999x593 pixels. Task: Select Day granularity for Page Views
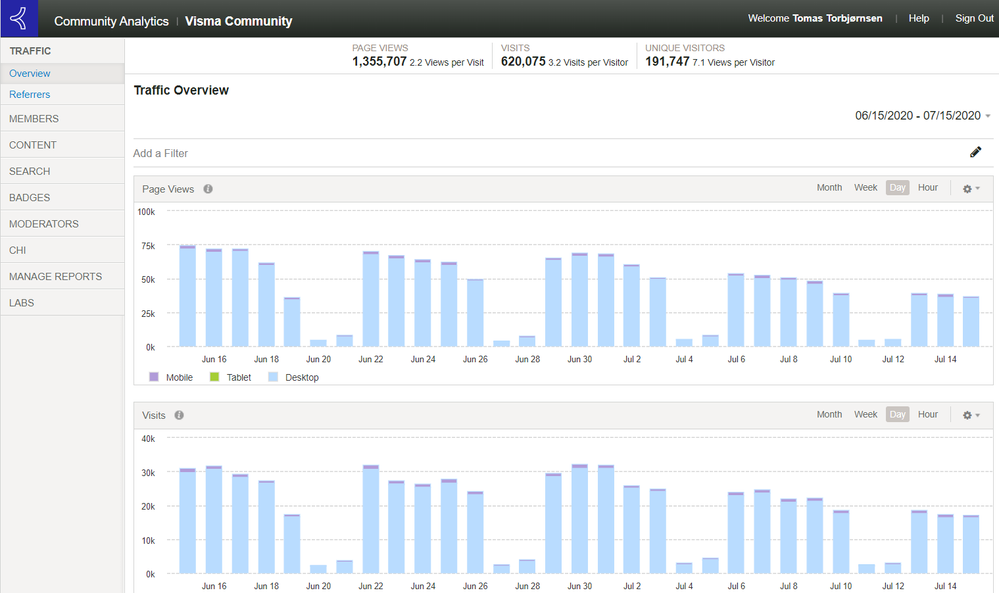pyautogui.click(x=897, y=188)
